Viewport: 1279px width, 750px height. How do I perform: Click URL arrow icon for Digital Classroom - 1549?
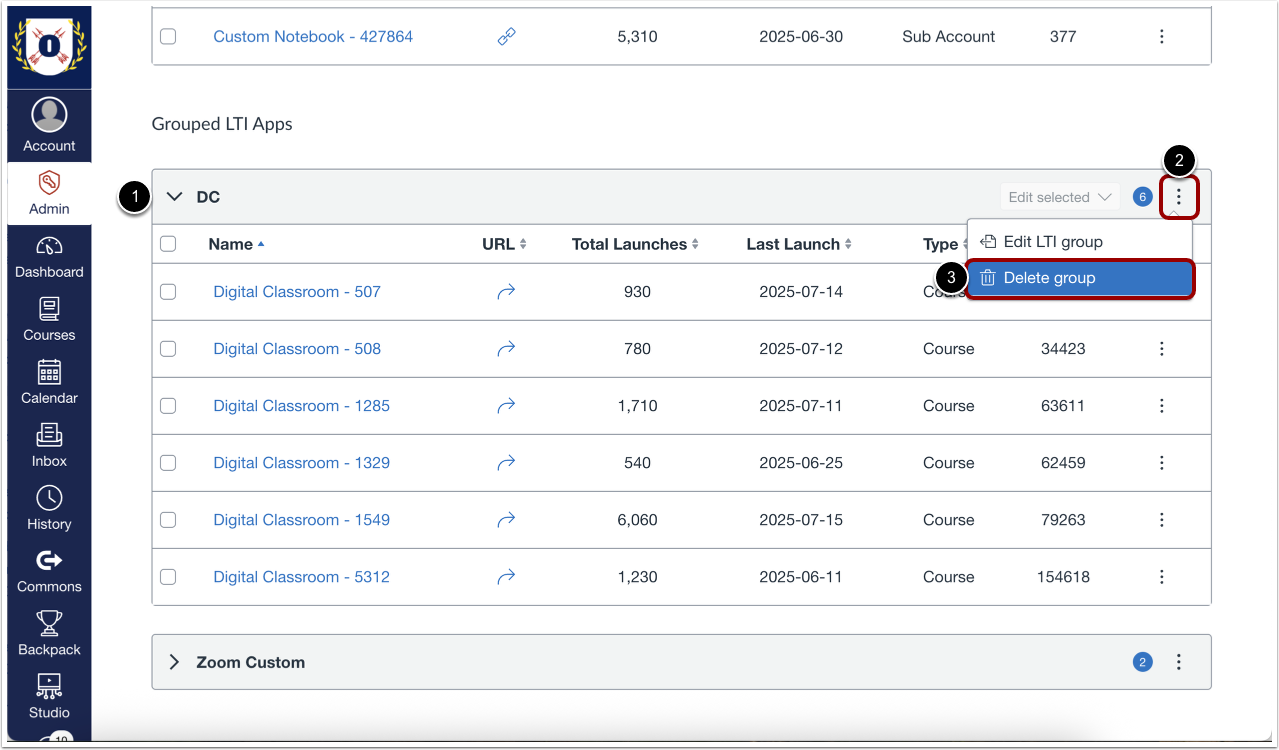(x=506, y=520)
